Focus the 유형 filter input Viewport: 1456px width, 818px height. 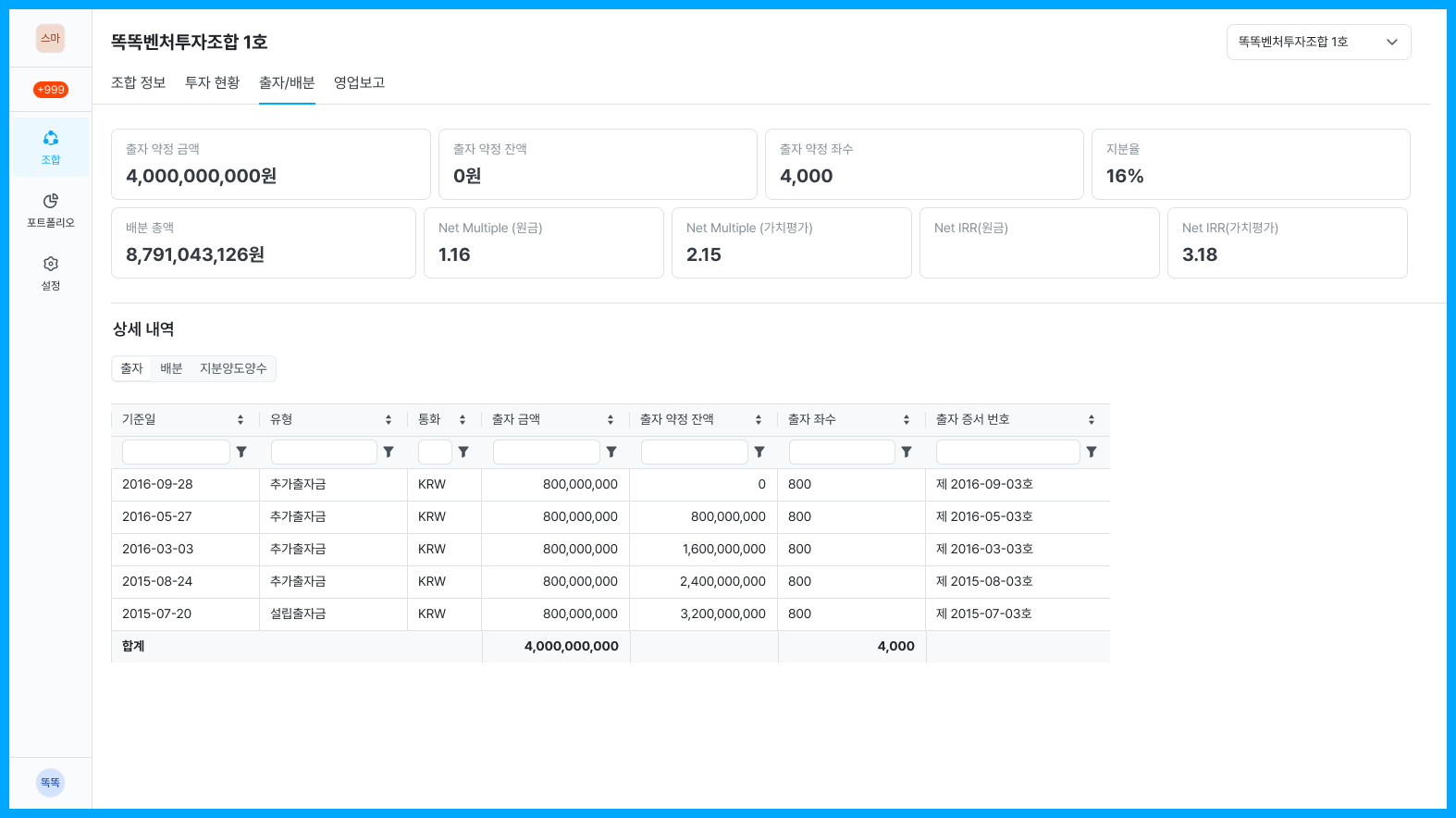pos(324,452)
